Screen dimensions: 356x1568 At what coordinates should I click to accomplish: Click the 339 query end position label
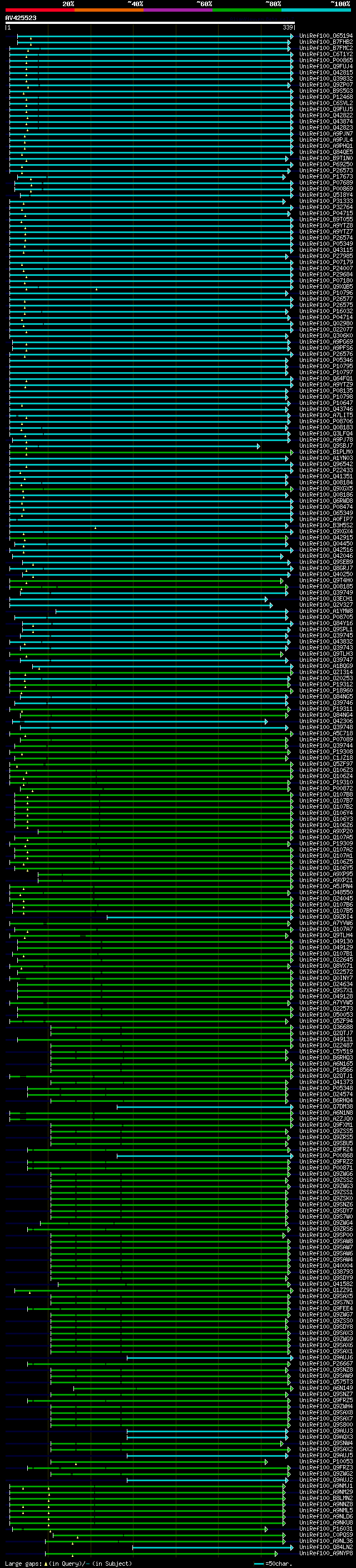pyautogui.click(x=288, y=27)
